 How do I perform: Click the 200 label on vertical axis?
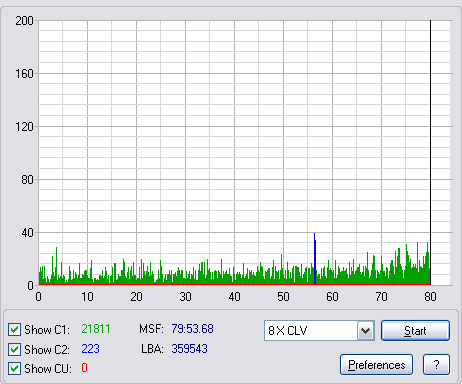(24, 21)
